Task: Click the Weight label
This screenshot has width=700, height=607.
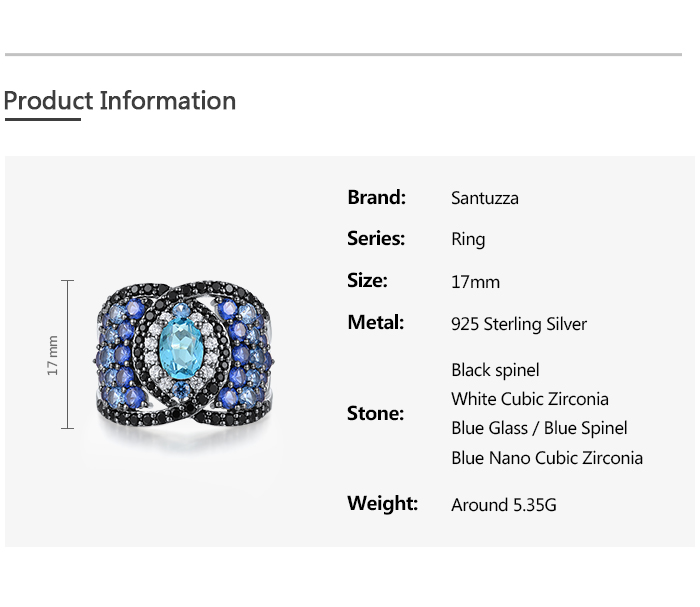Action: (382, 503)
